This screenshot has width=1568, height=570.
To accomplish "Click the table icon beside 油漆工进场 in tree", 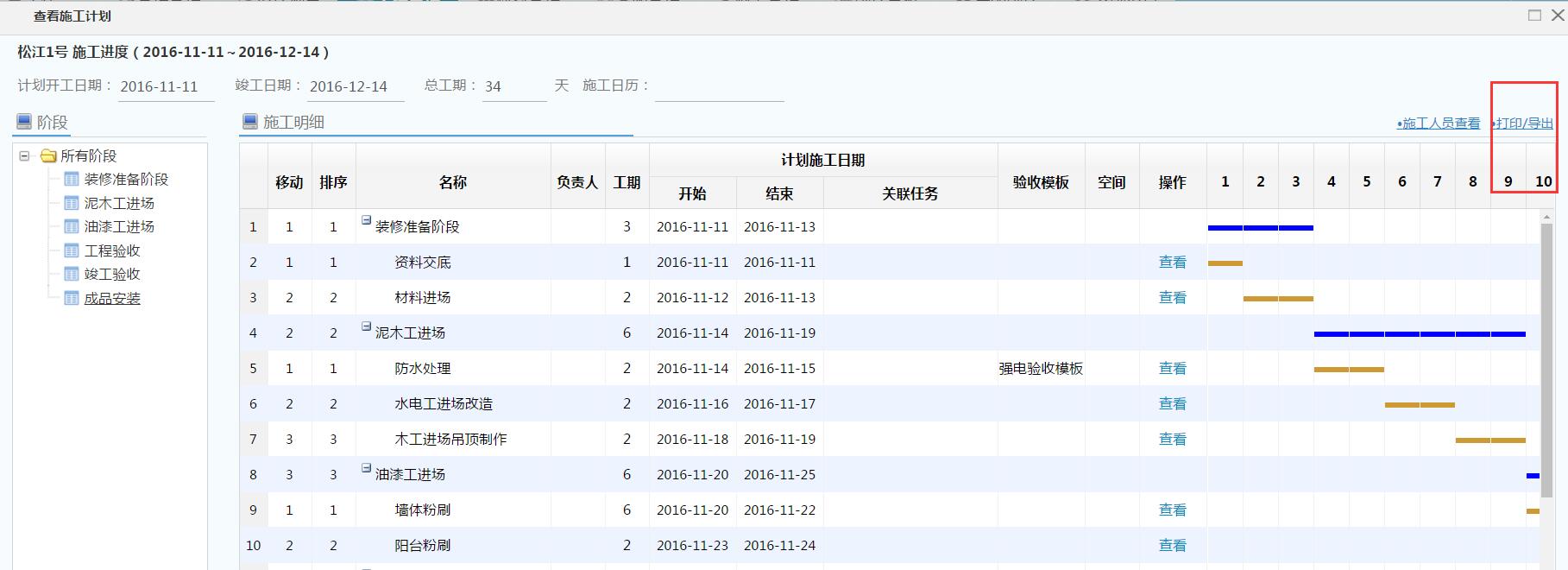I will pos(72,227).
